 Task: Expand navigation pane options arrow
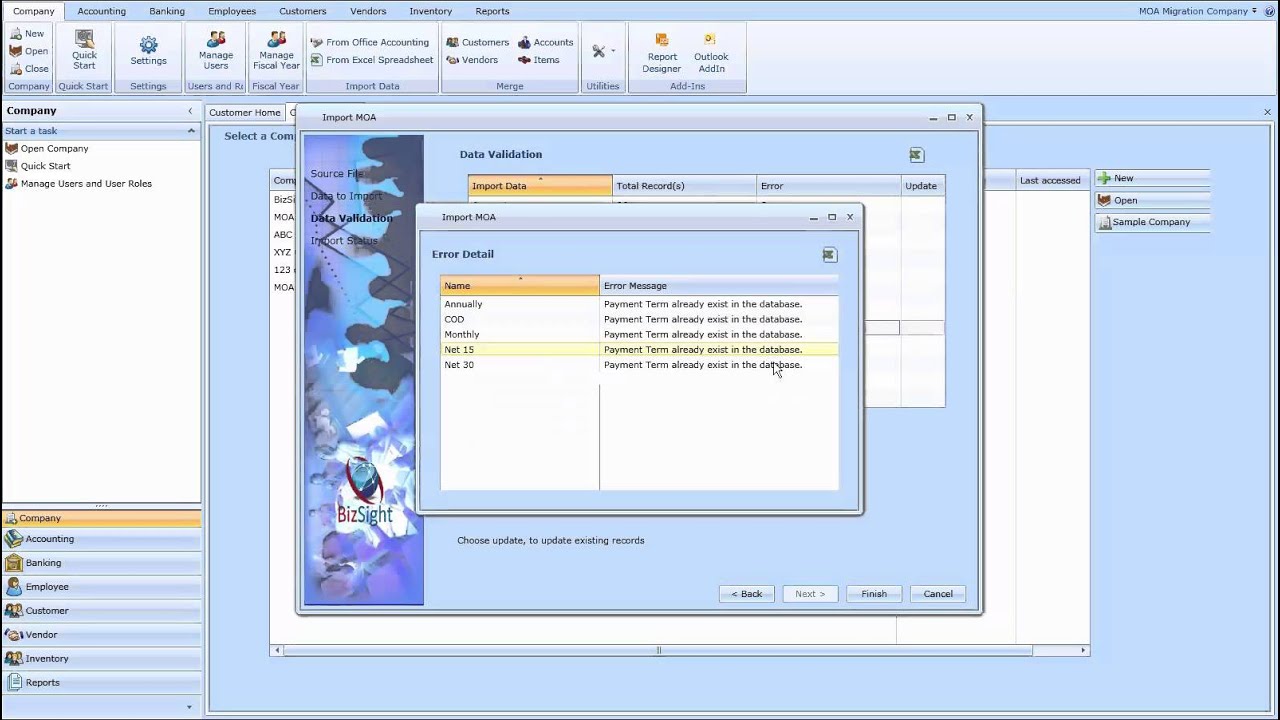tap(189, 707)
